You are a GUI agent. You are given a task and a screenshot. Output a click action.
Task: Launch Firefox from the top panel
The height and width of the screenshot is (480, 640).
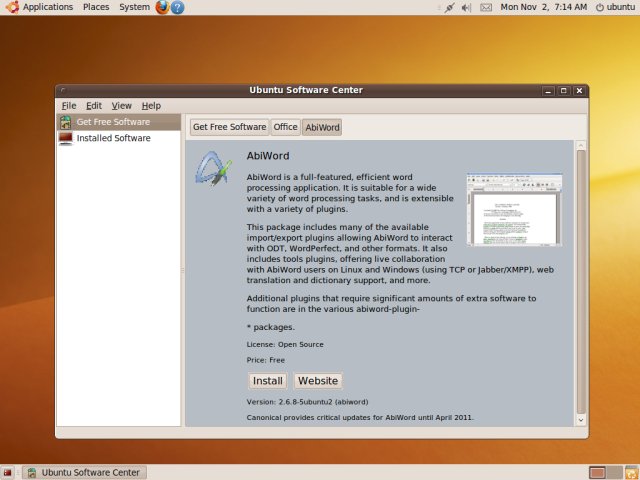coord(162,7)
